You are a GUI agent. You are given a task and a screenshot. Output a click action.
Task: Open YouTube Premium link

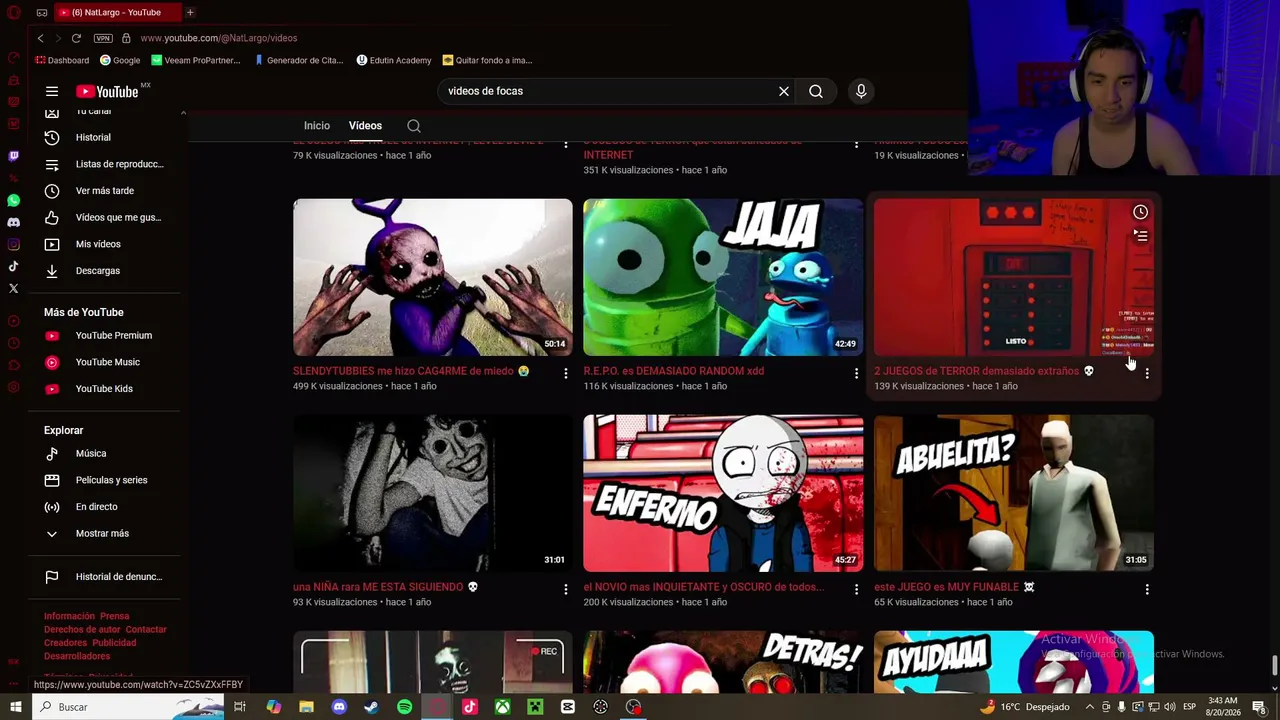coord(105,336)
